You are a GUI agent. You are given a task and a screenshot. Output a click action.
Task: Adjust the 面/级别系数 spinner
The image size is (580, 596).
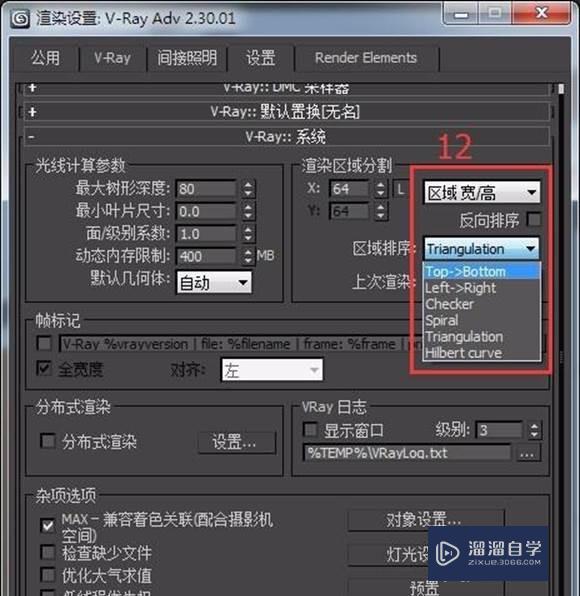[x=248, y=234]
